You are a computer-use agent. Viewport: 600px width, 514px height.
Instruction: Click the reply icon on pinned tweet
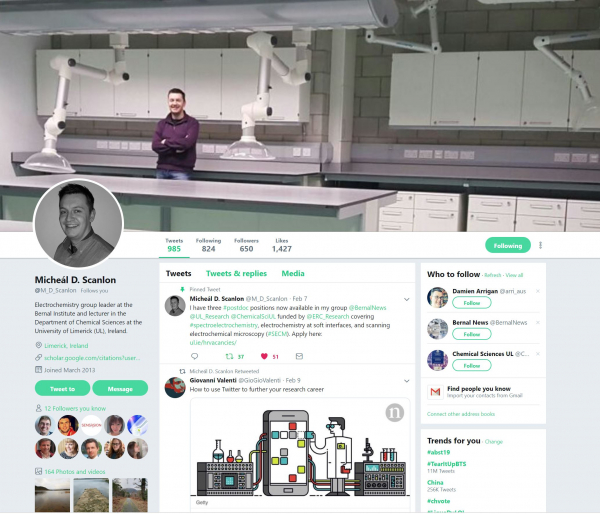click(194, 356)
